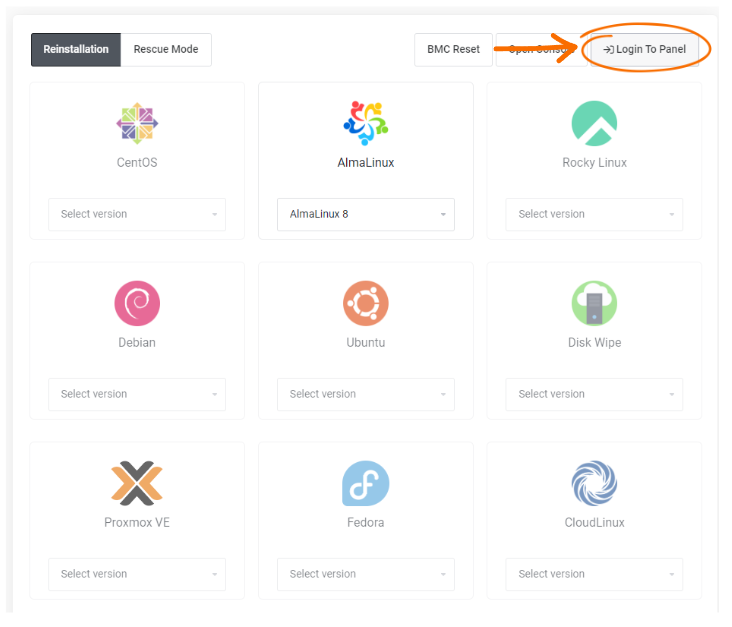Image resolution: width=732 pixels, height=627 pixels.
Task: Expand the CloudLinux version selector
Action: pos(594,574)
